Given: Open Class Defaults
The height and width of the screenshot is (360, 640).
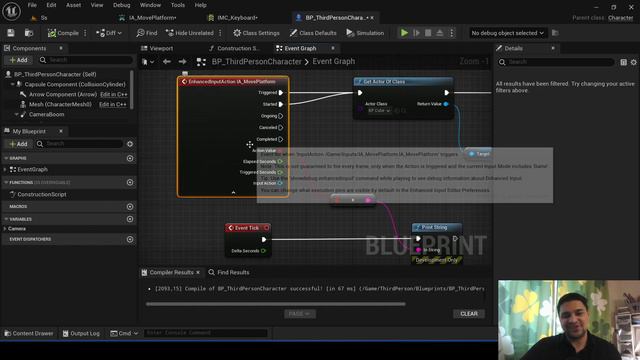Looking at the screenshot, I should pyautogui.click(x=313, y=33).
